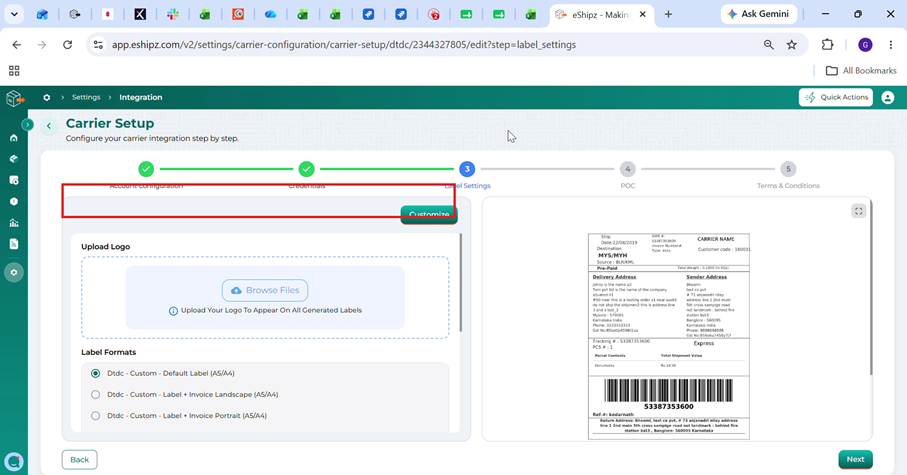907x475 pixels.
Task: Click the info icon beside the upload hint
Action: (x=173, y=311)
